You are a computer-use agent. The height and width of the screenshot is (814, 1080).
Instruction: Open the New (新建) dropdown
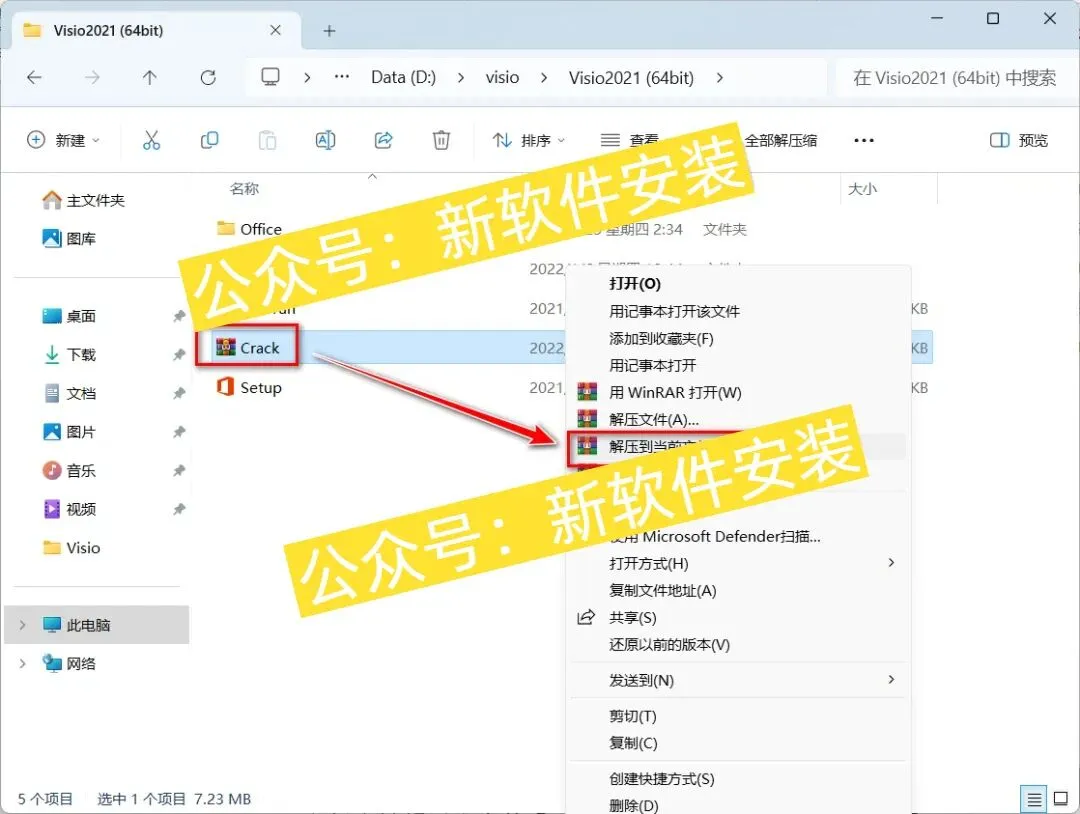click(x=63, y=140)
